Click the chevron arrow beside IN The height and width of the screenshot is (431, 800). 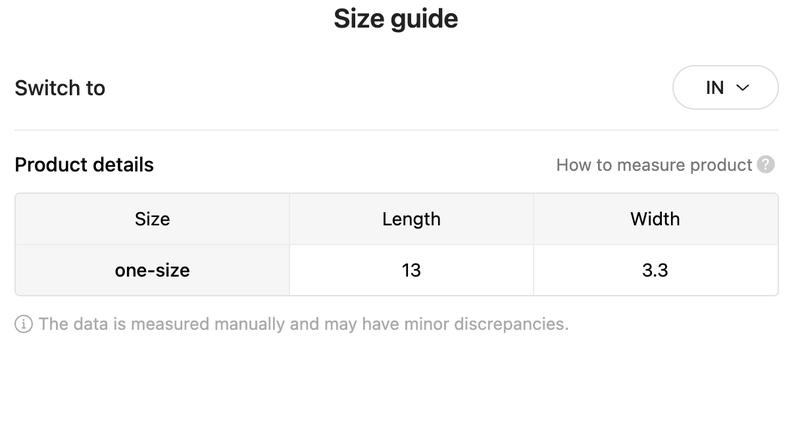point(743,88)
